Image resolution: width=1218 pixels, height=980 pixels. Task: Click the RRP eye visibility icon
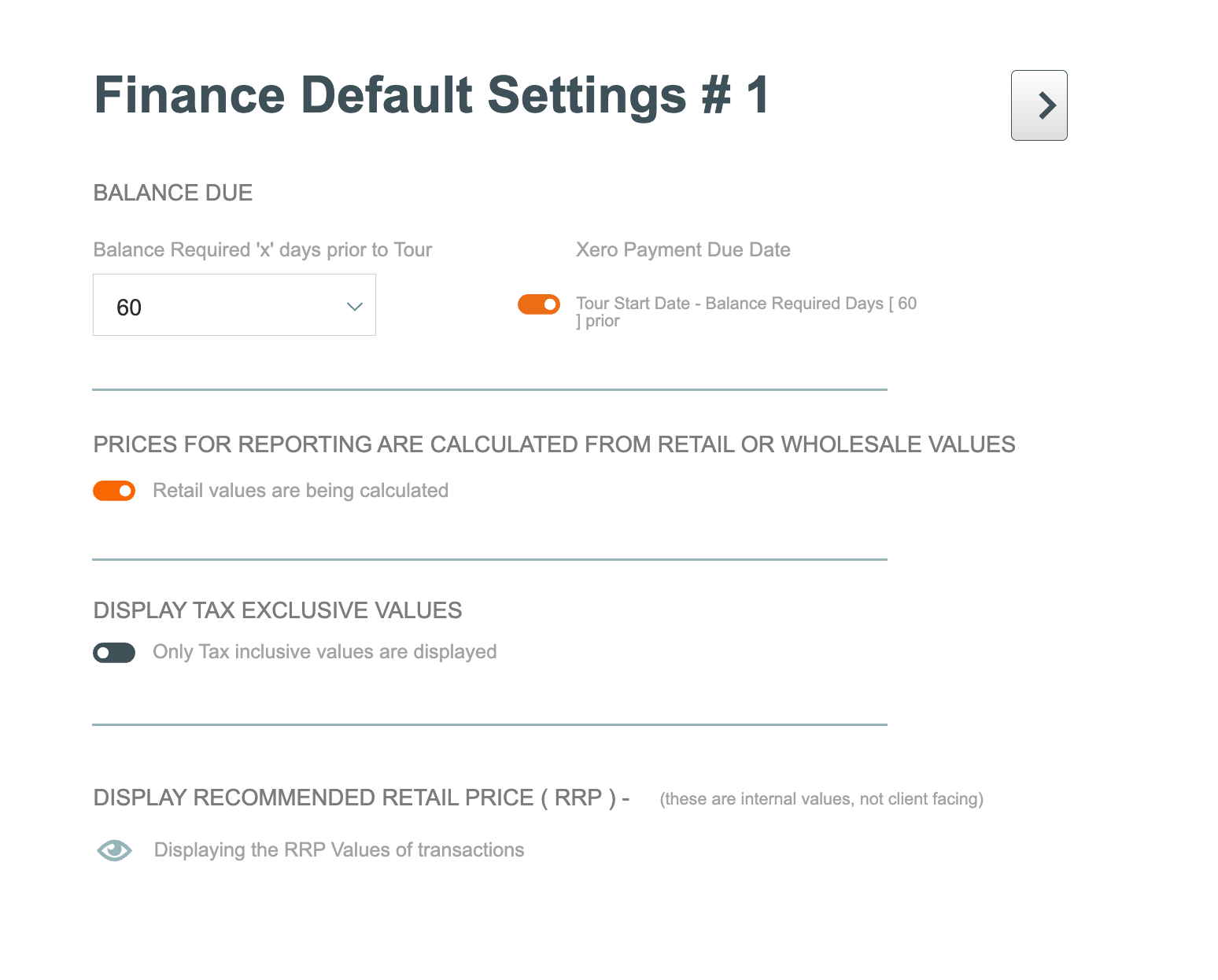pos(114,850)
